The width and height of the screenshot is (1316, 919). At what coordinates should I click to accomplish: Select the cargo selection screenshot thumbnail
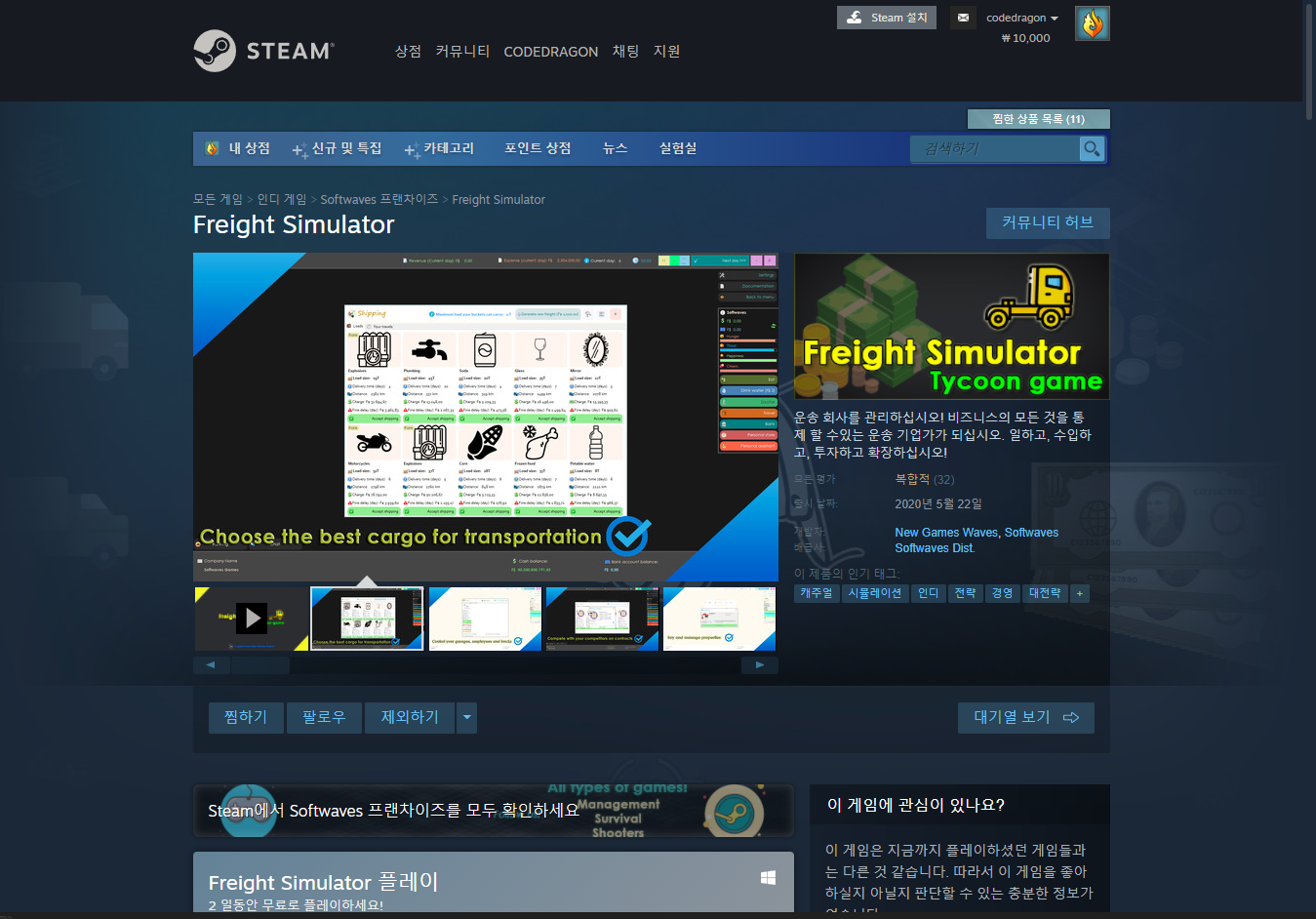tap(367, 618)
